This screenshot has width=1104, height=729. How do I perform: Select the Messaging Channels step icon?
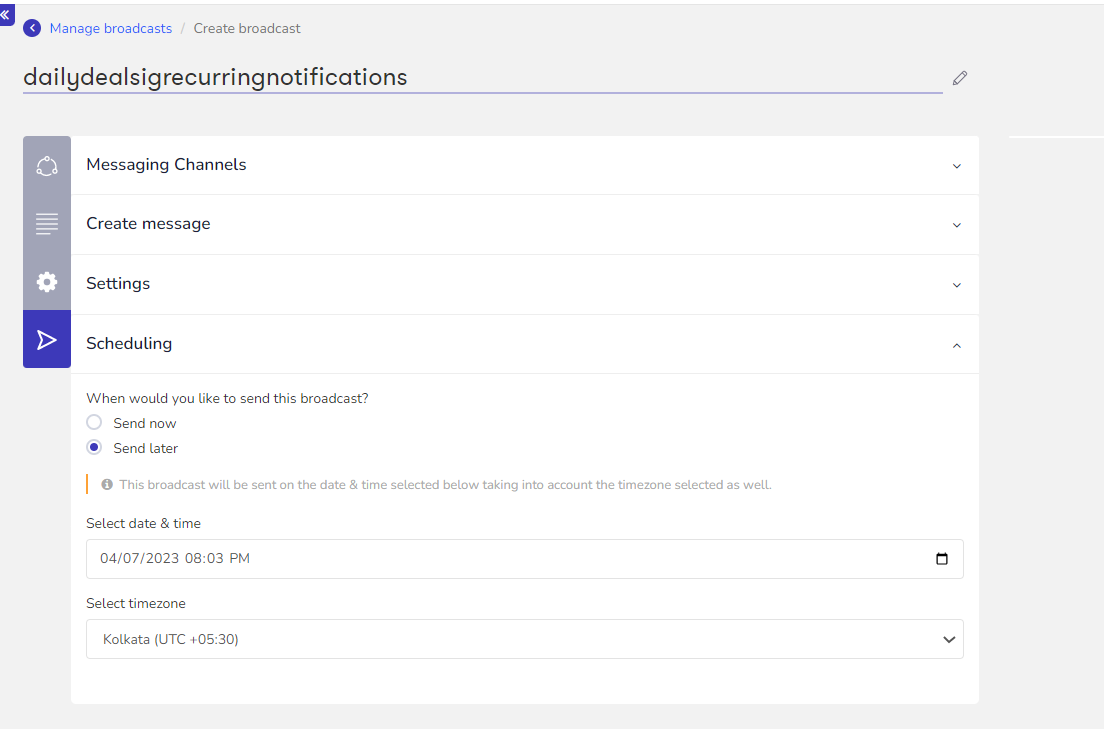click(x=47, y=166)
